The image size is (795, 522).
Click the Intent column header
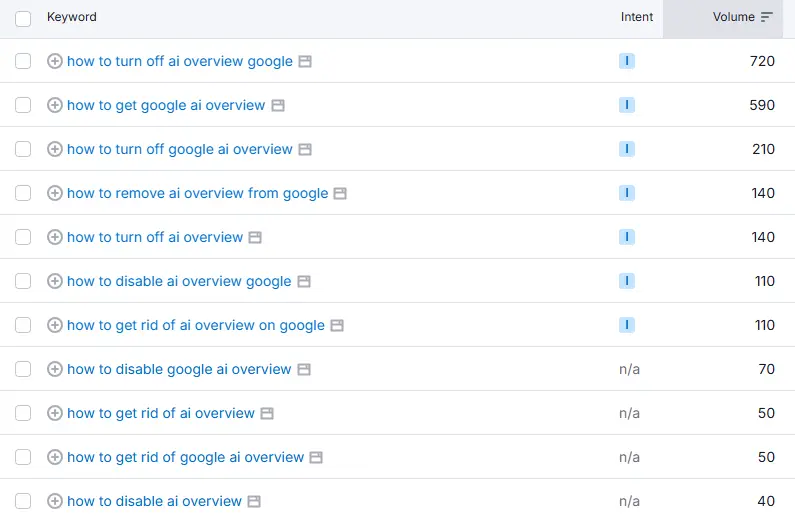click(x=637, y=17)
